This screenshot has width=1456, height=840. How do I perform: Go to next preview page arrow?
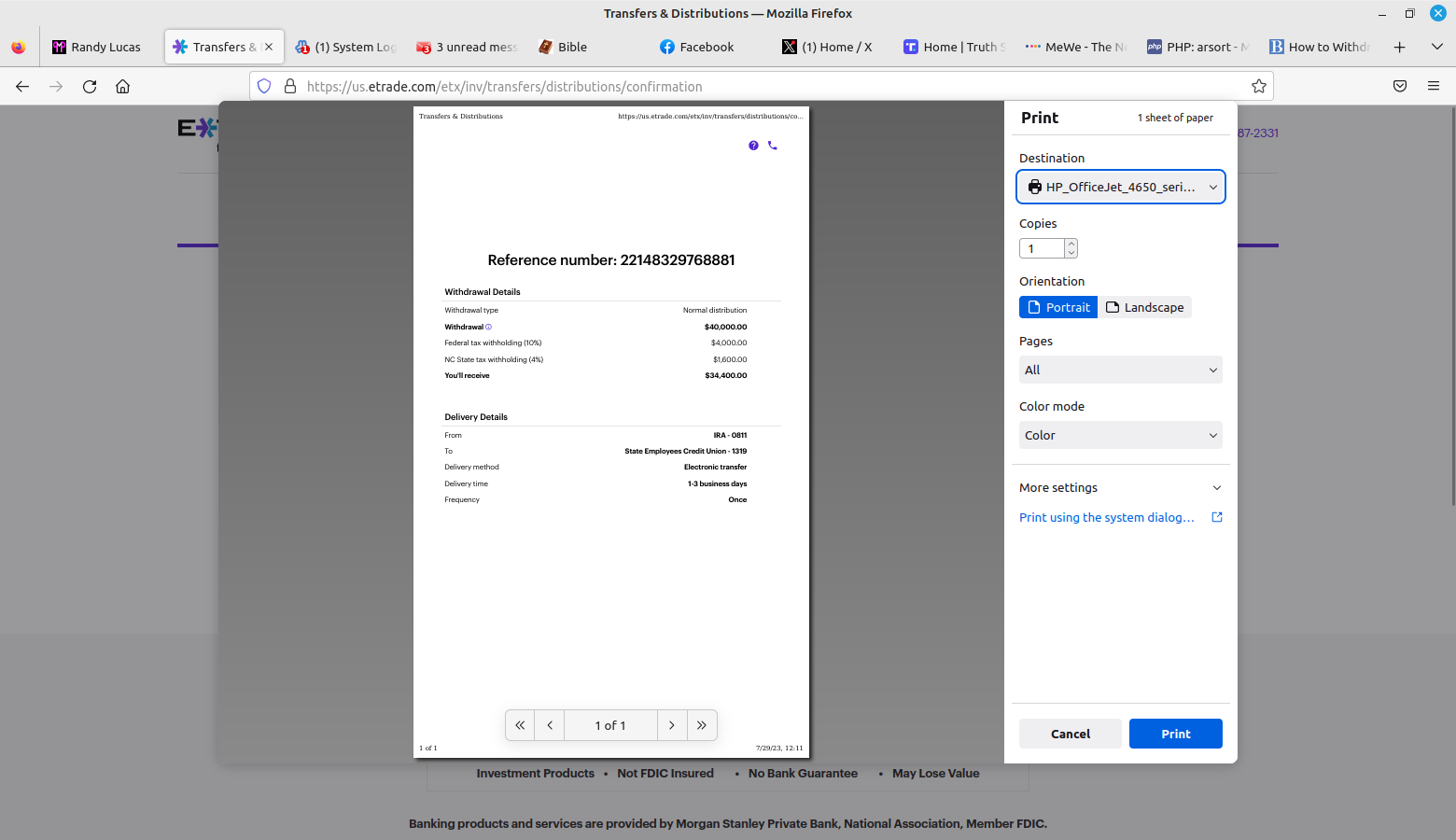coord(671,725)
